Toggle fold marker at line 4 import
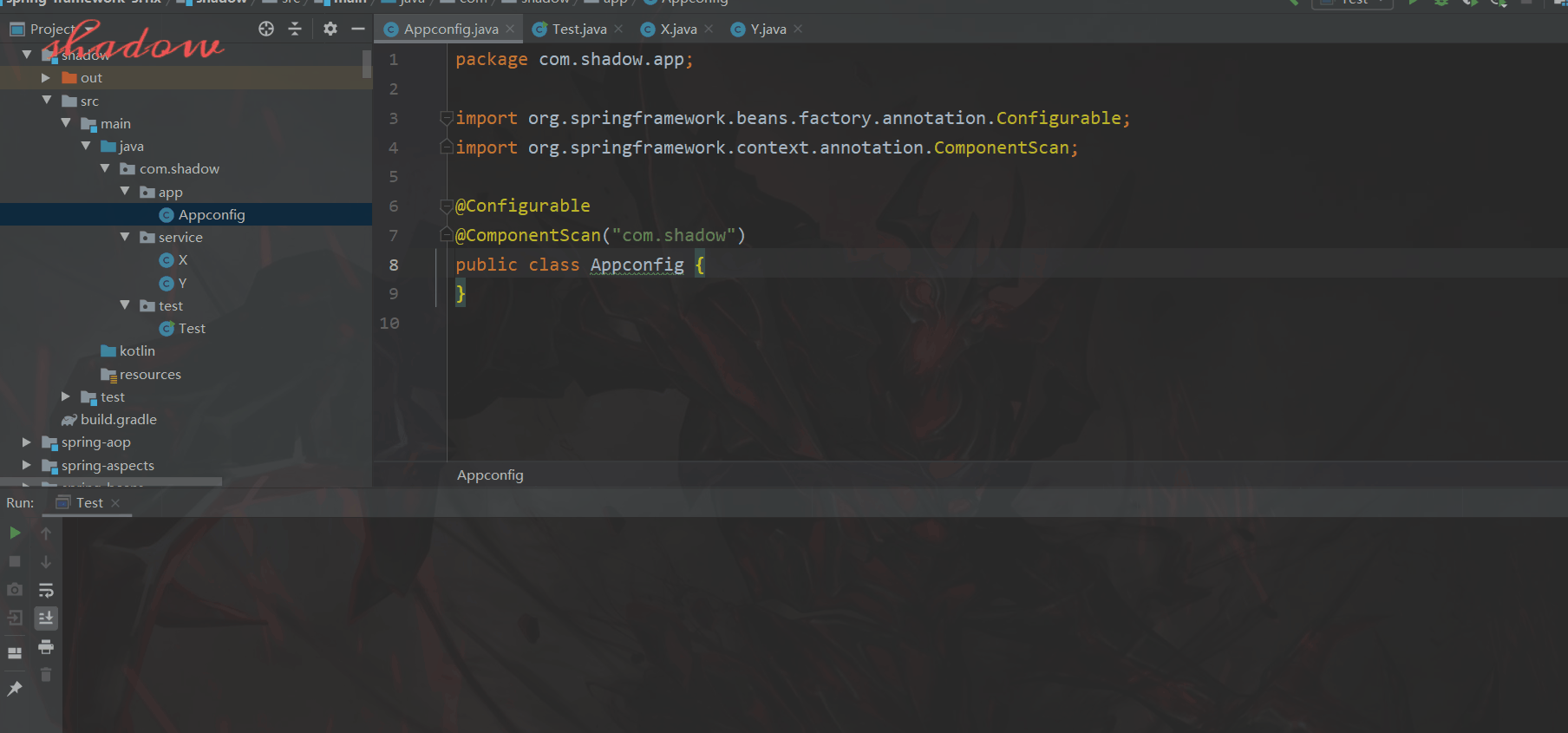1568x733 pixels. pos(447,146)
